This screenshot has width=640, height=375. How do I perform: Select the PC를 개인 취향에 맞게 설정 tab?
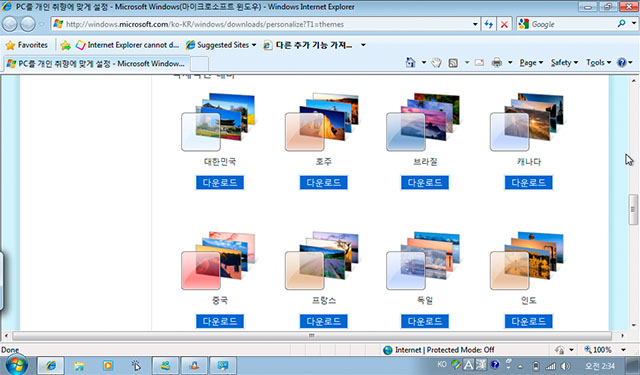coord(96,64)
